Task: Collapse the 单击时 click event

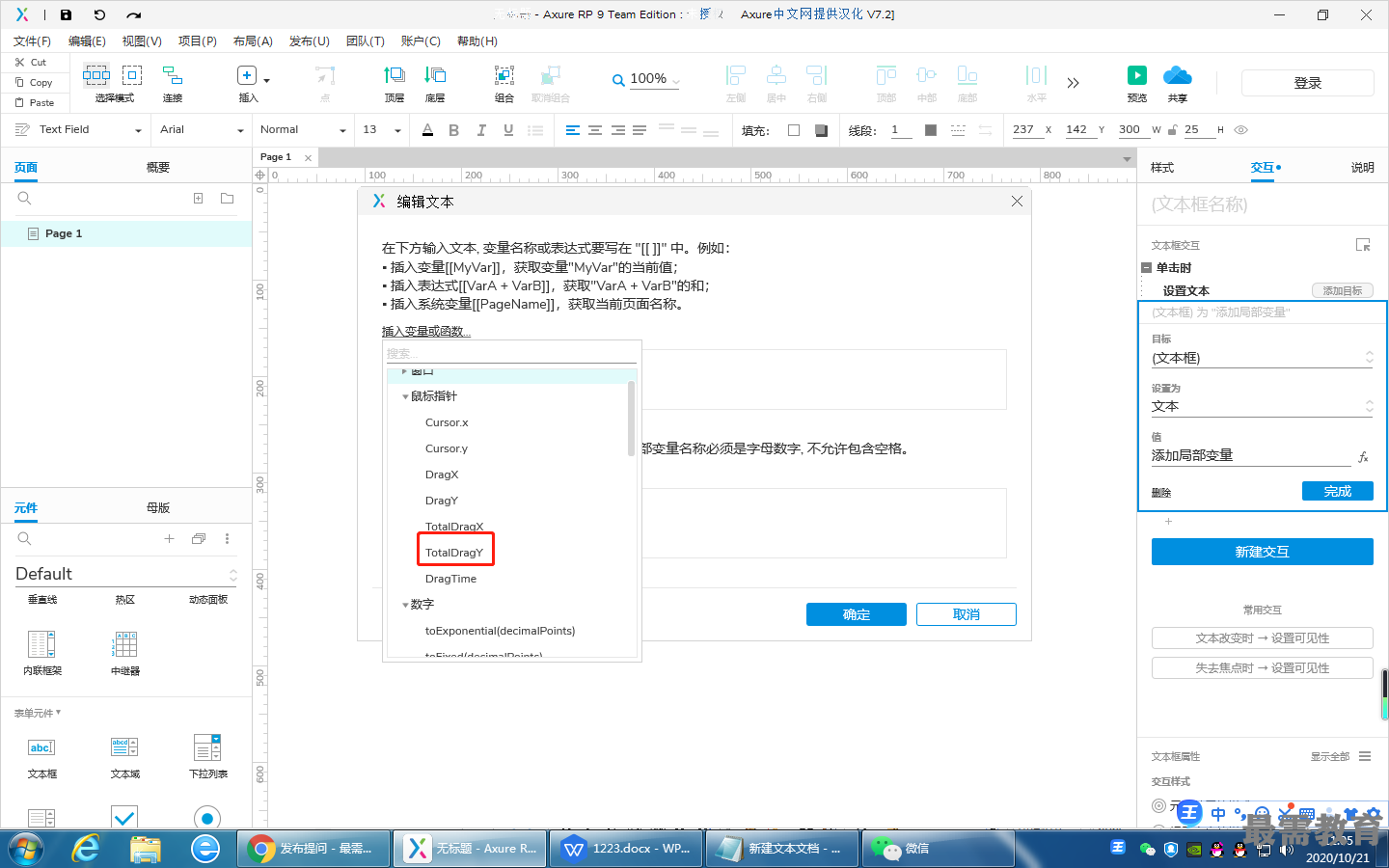Action: pyautogui.click(x=1146, y=268)
